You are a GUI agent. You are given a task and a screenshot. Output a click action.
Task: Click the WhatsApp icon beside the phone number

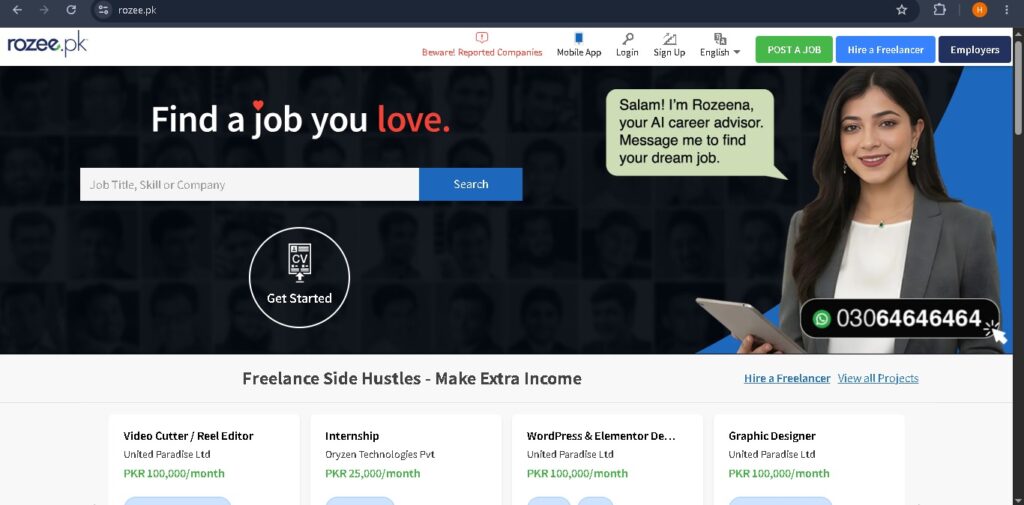pos(821,319)
